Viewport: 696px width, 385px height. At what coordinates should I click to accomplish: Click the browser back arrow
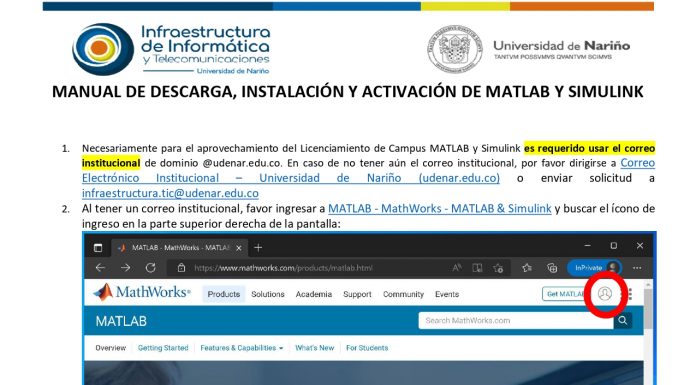[x=100, y=268]
